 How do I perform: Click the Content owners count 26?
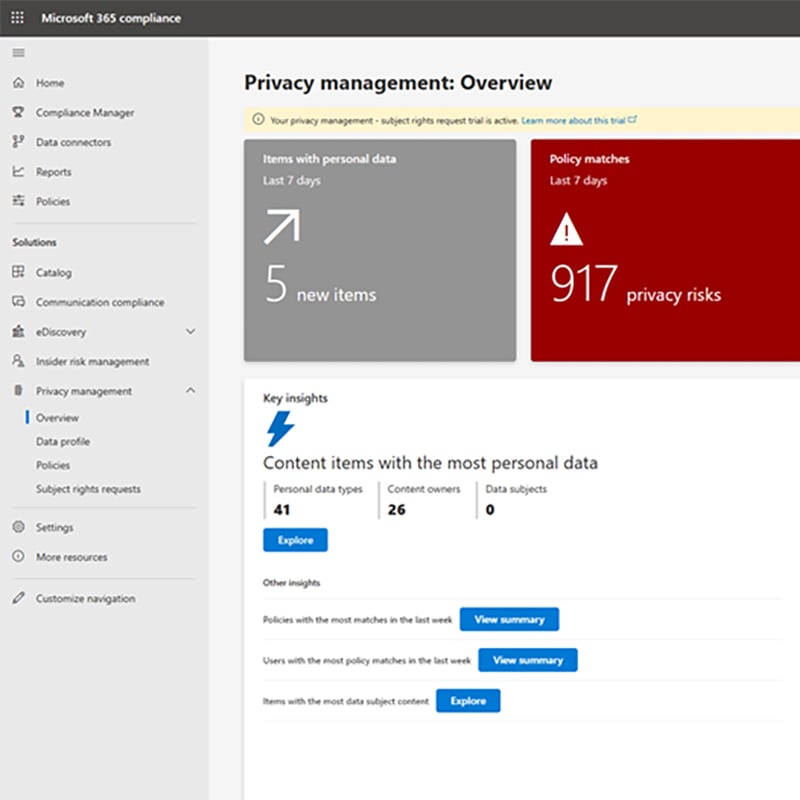(396, 509)
